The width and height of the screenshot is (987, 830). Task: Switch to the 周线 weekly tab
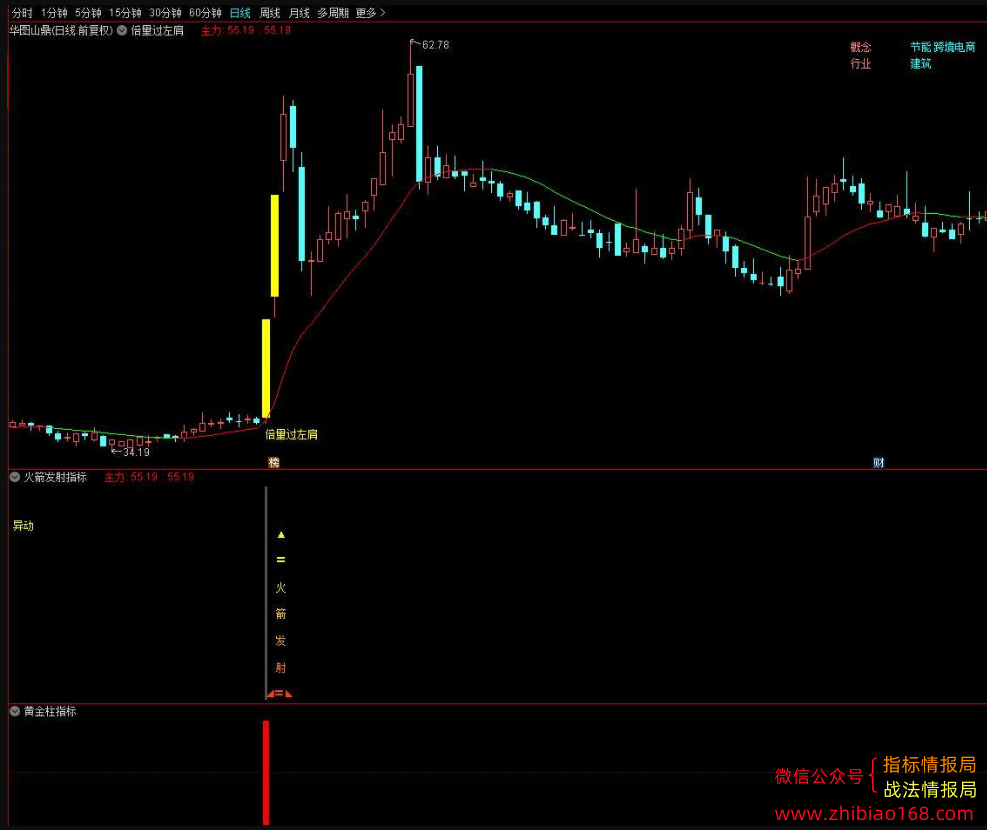tap(269, 13)
